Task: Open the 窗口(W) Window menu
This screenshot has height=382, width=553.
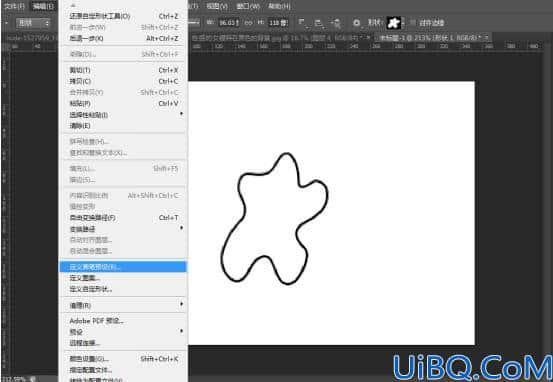Action: [248, 6]
